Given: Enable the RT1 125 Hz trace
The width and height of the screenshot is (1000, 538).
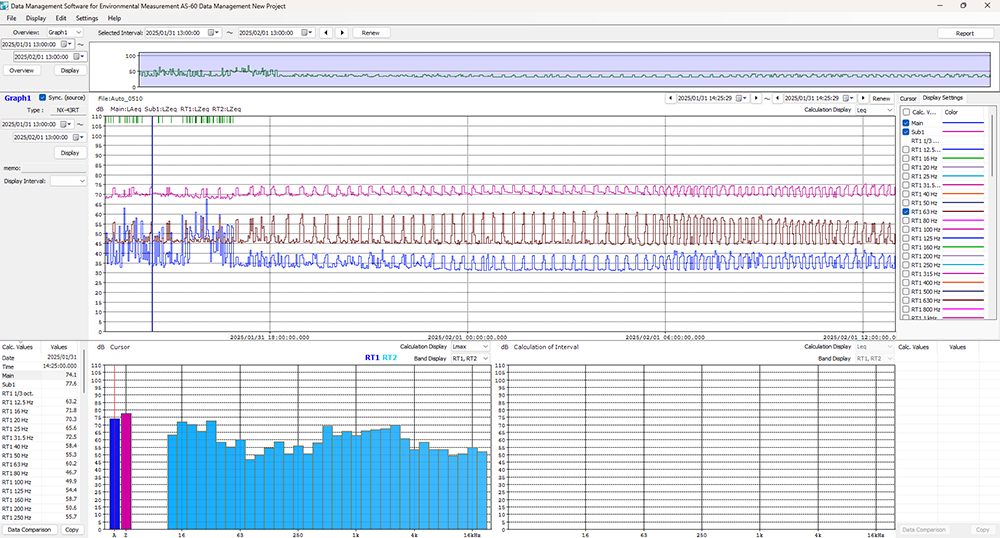Looking at the screenshot, I should pos(906,238).
